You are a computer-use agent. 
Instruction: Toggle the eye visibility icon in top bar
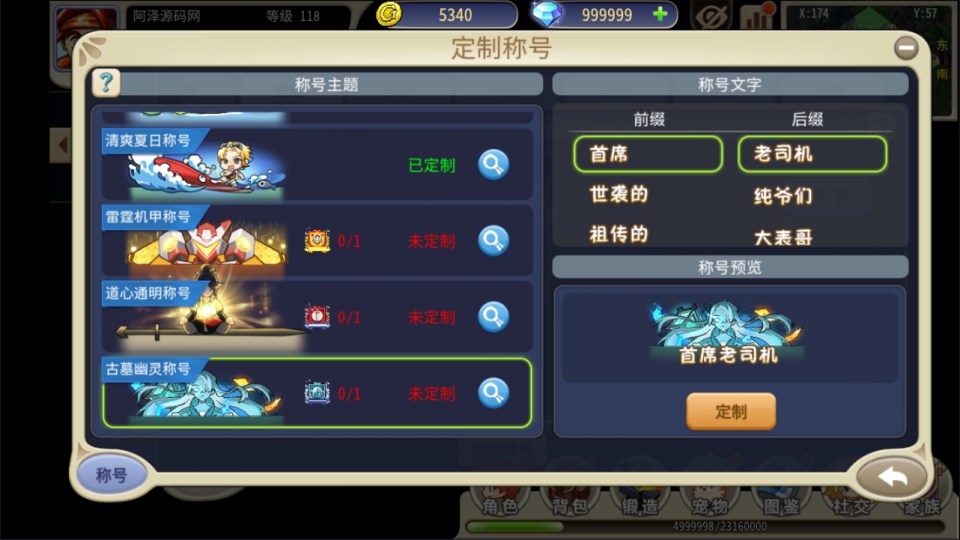[x=710, y=15]
